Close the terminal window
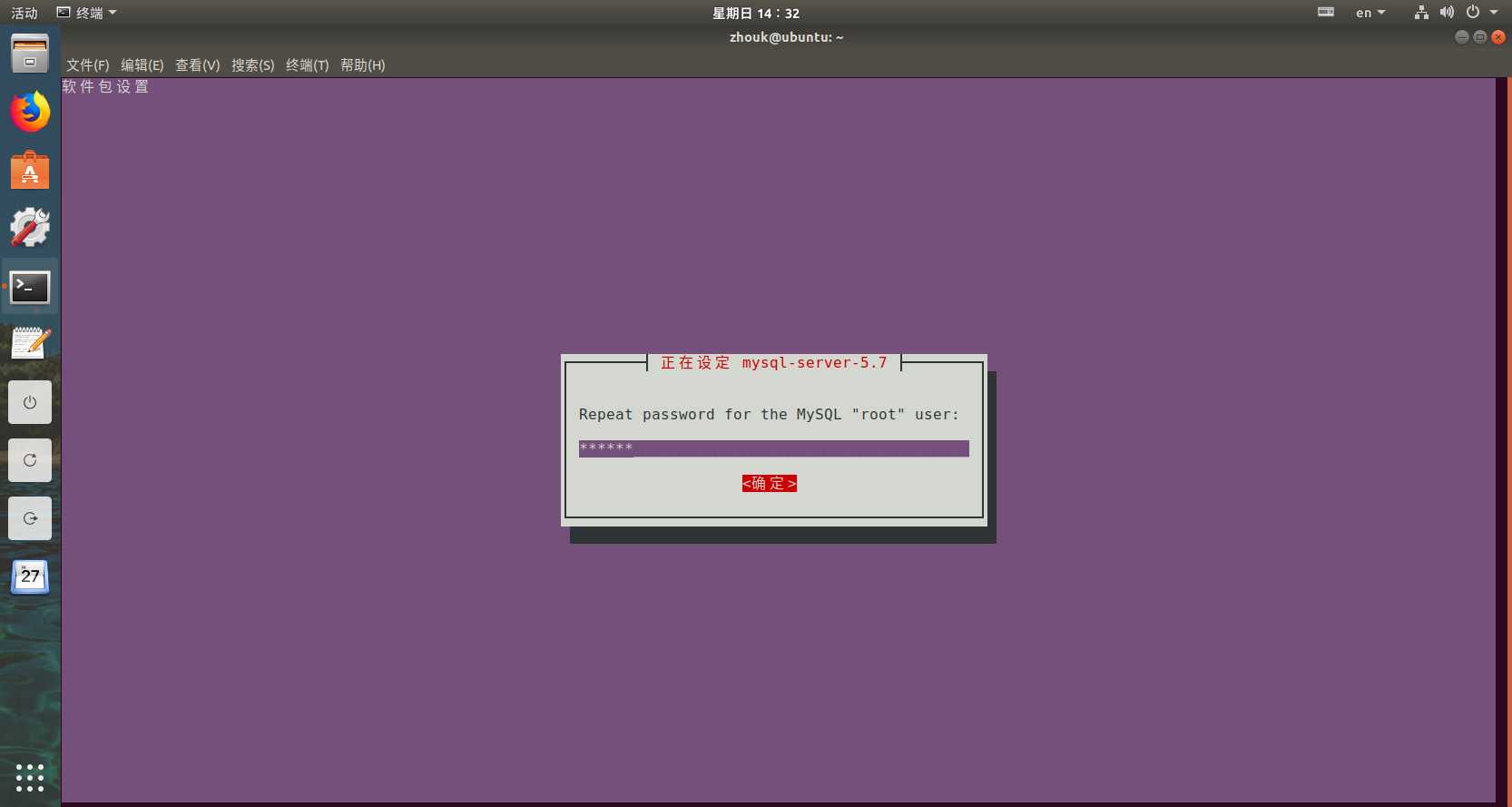Screen dimensions: 1512x807 (x=1498, y=37)
